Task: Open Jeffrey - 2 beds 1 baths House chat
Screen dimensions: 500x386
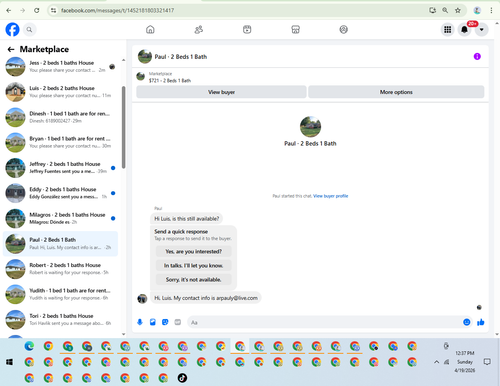Action: pyautogui.click(x=60, y=168)
